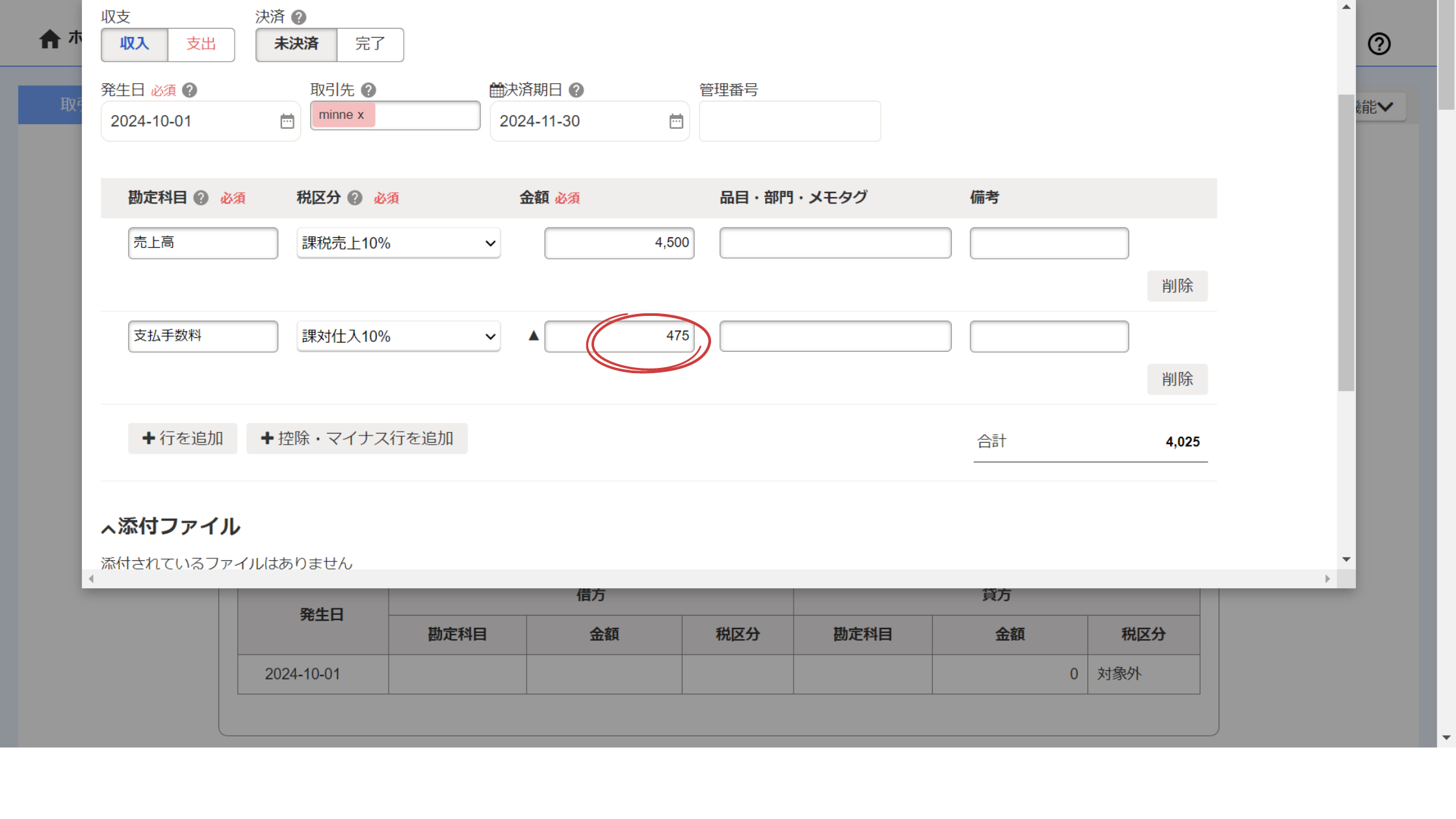
Task: Open the 決済期日 calendar picker icon
Action: click(x=676, y=122)
